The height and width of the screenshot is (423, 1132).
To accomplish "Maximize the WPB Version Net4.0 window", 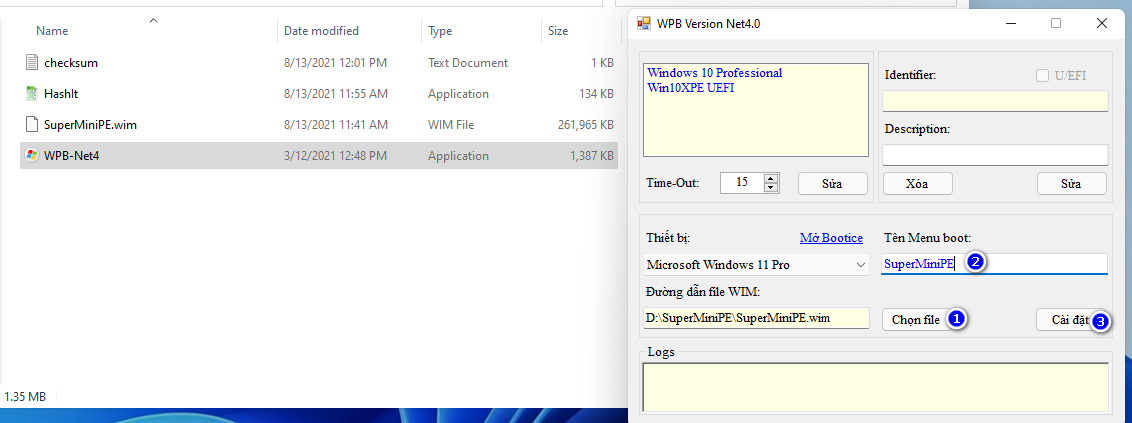I will click(x=1056, y=23).
